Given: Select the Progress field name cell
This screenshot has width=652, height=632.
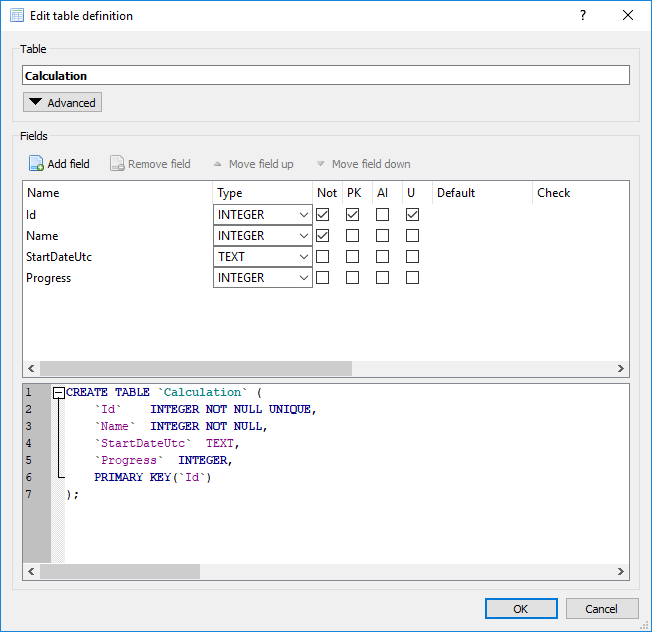Looking at the screenshot, I should (118, 277).
